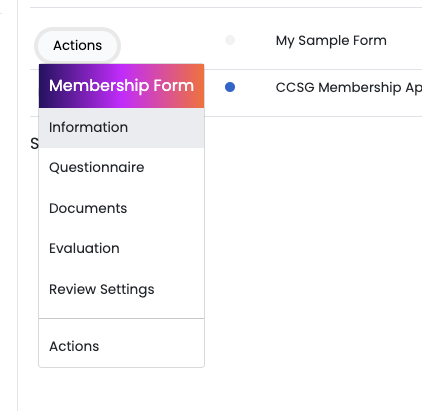Toggle the blue status dot for CCSG Membership
Screen dimensions: 422x411
tap(230, 87)
